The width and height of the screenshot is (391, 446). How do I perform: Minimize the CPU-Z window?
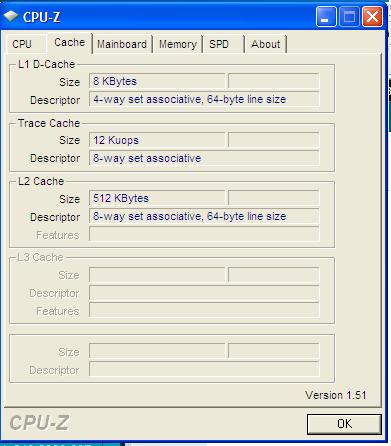(326, 17)
